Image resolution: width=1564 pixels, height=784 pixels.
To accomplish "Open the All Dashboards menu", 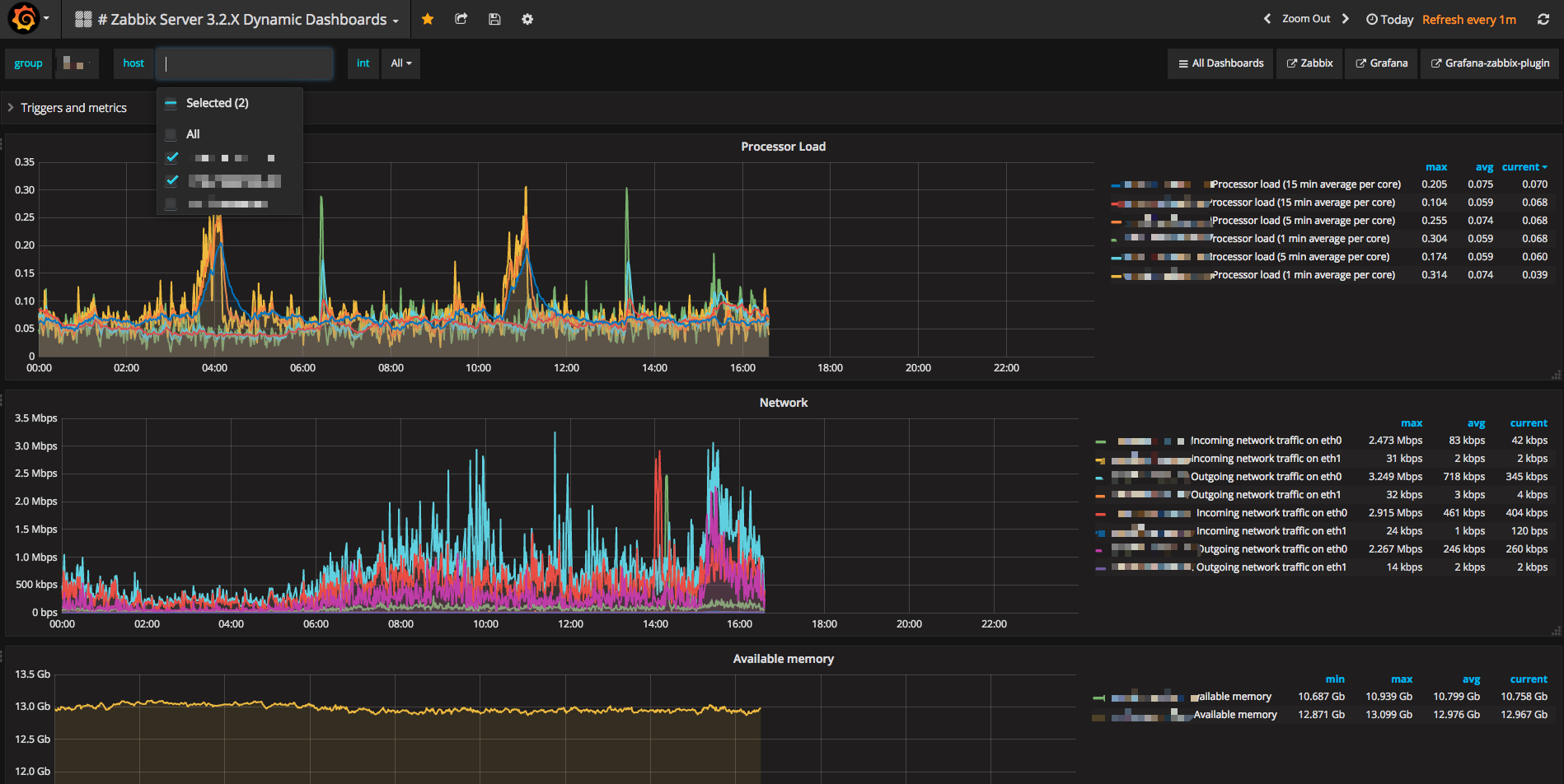I will coord(1220,63).
